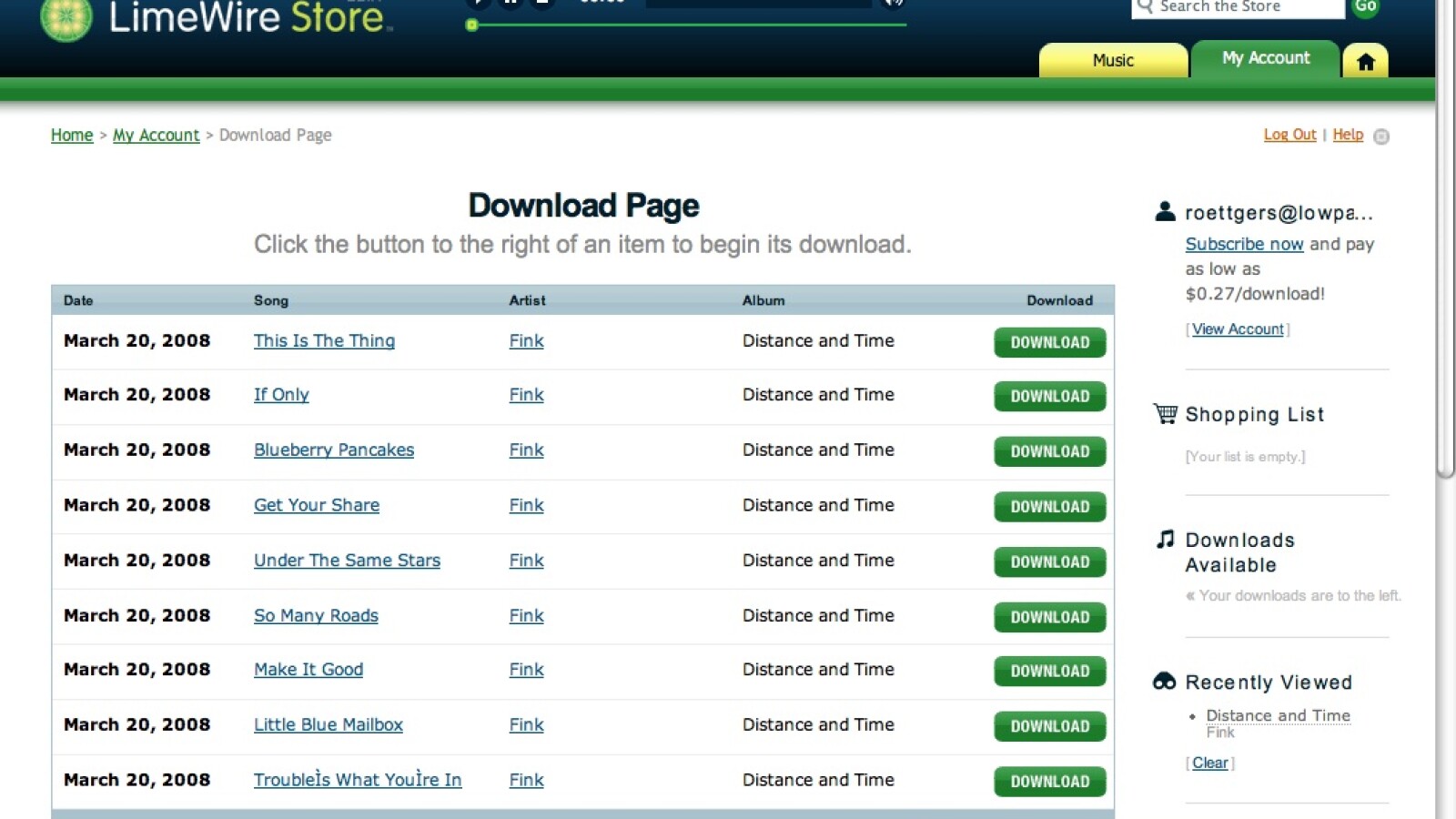Open the song link Little Blue Mailbox
This screenshot has height=819, width=1456.
pos(328,724)
